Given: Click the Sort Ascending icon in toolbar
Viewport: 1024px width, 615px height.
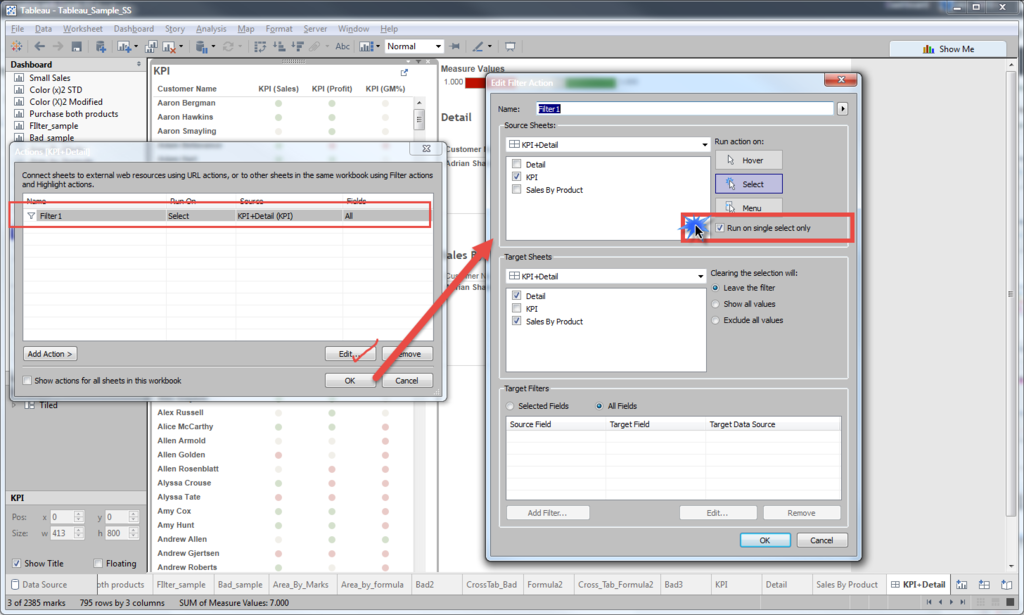Looking at the screenshot, I should (279, 46).
